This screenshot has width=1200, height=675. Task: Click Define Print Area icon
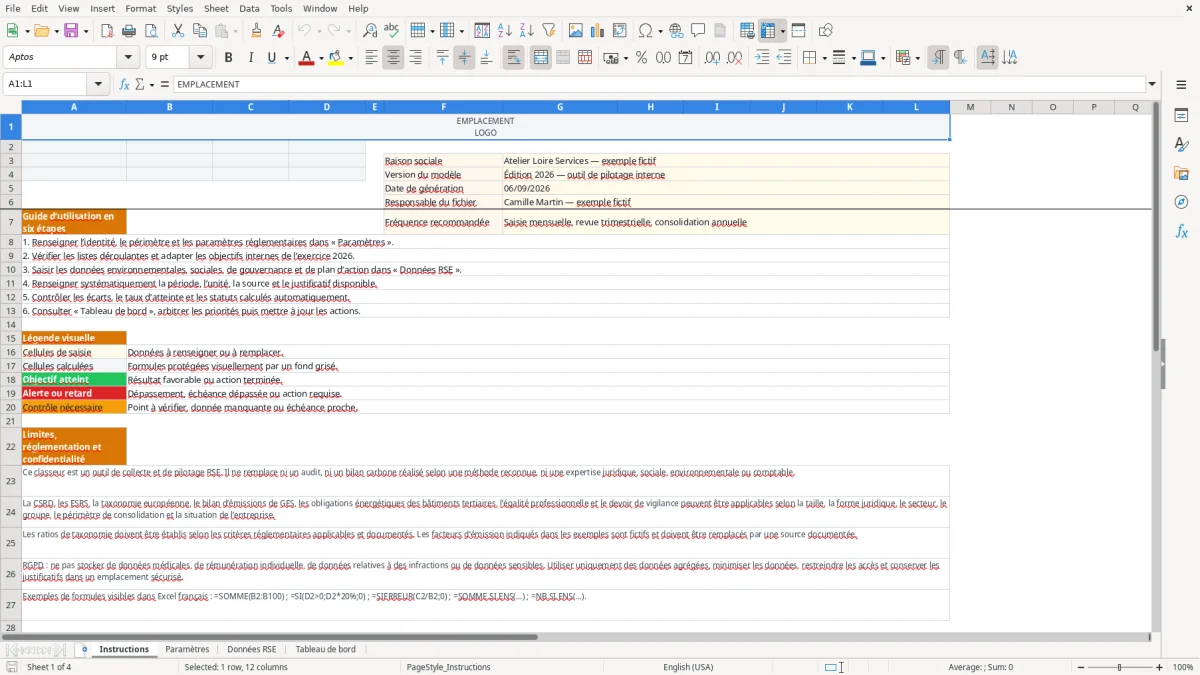747,31
